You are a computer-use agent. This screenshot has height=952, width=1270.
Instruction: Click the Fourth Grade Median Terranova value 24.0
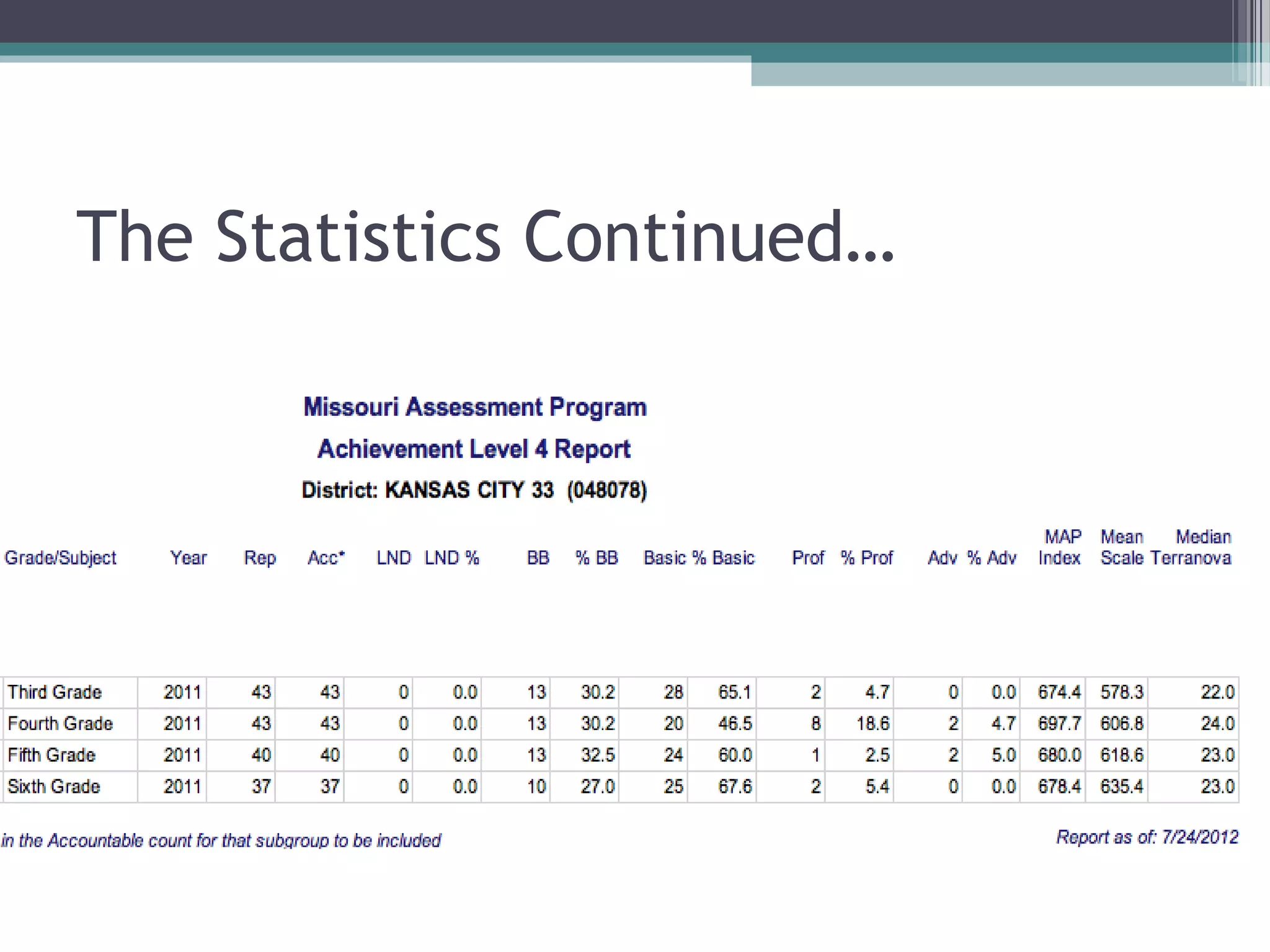[x=1218, y=724]
